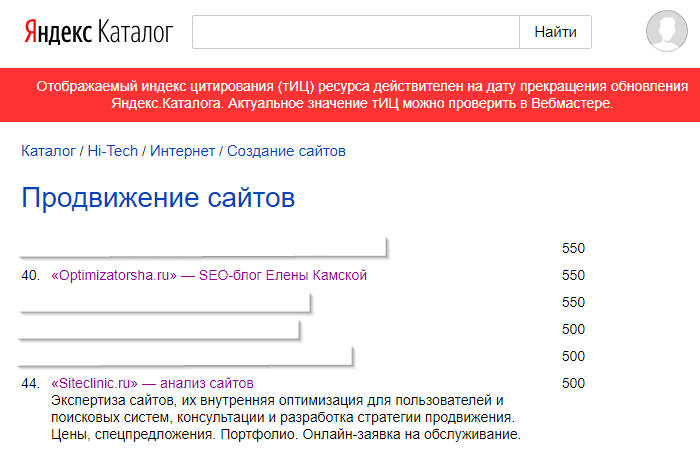Click blank entry directly above Siteclinic.ru
The height and width of the screenshot is (449, 700).
point(186,356)
